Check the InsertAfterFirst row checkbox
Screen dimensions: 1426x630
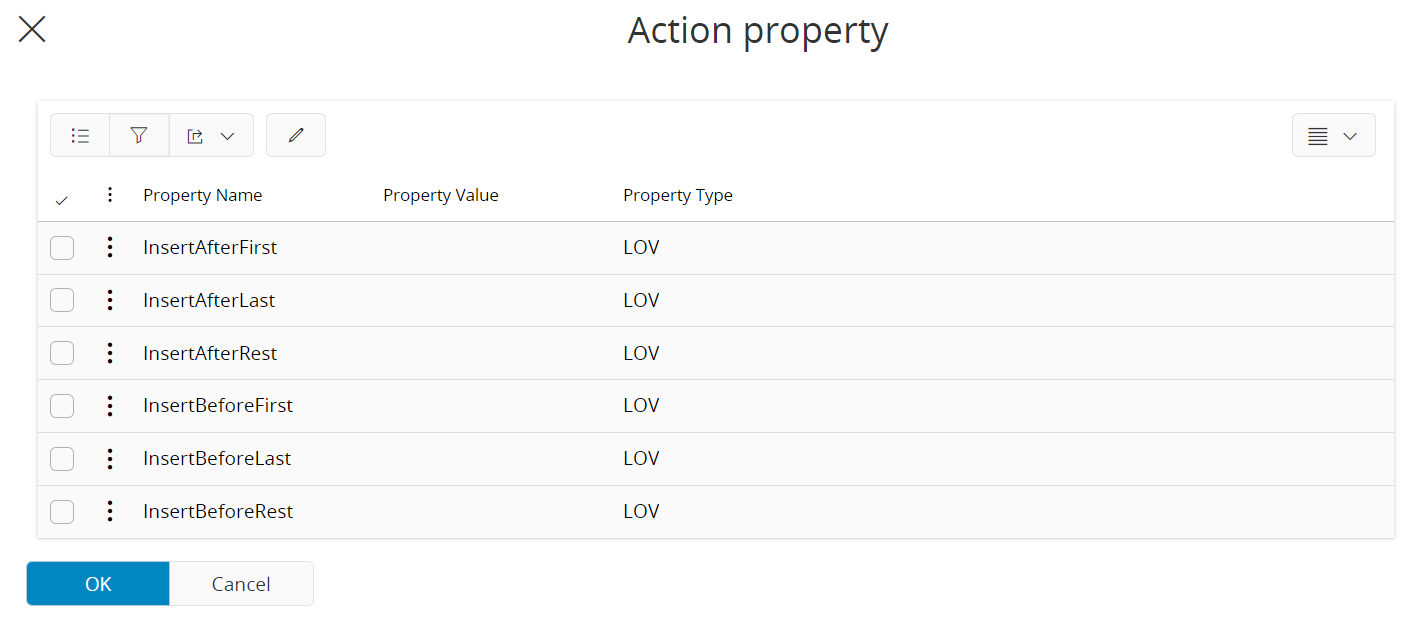click(62, 247)
